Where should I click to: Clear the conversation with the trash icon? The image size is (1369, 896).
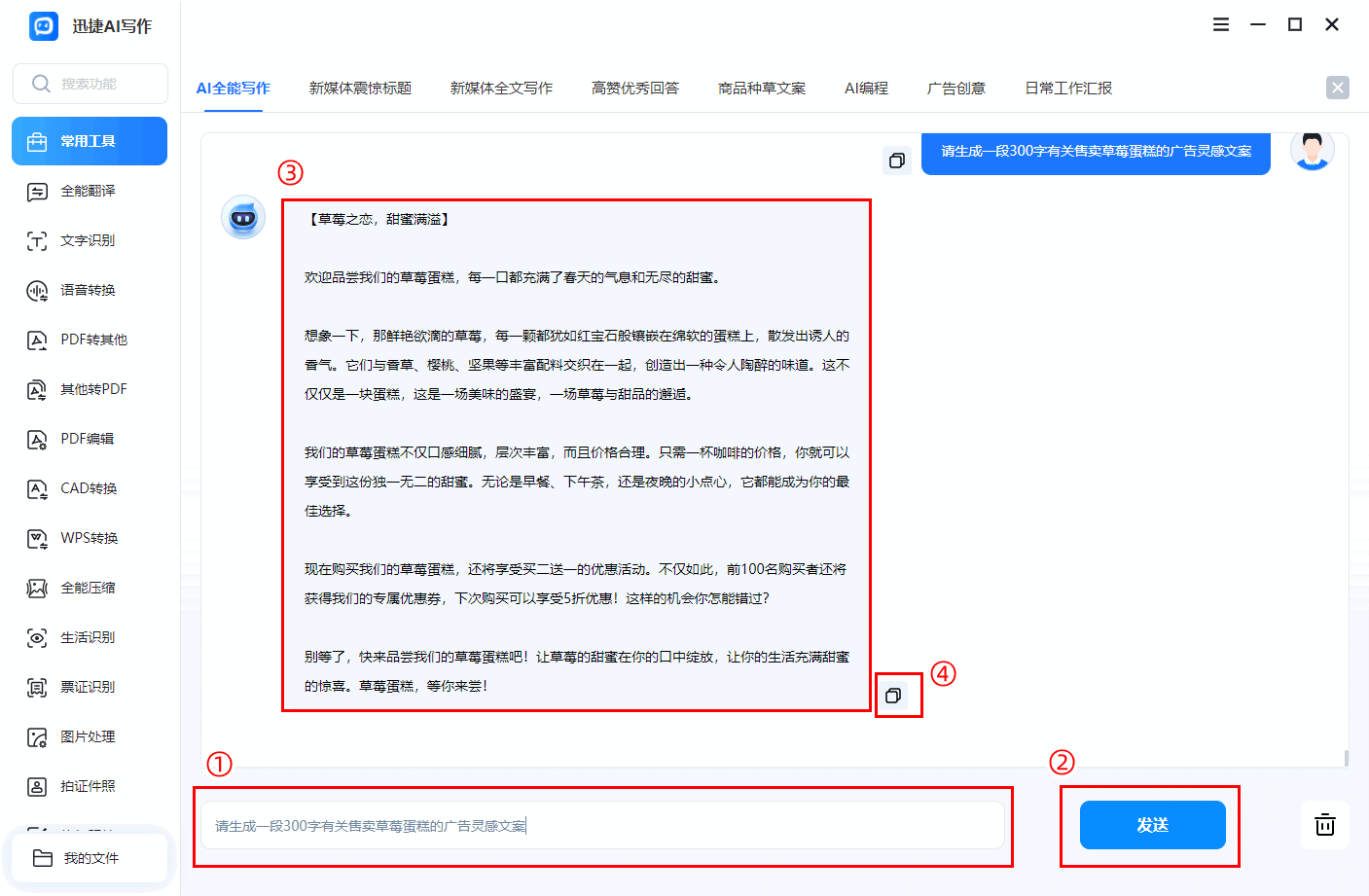(x=1324, y=824)
